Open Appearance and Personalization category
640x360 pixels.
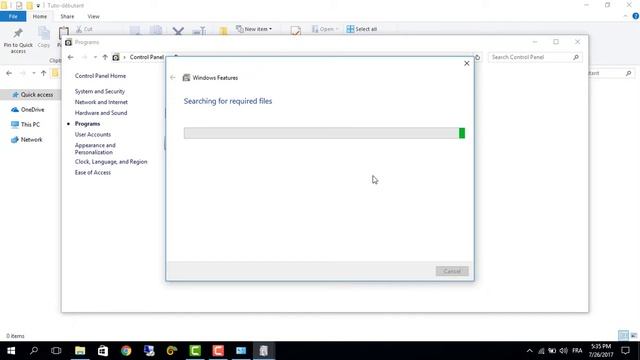tap(95, 149)
